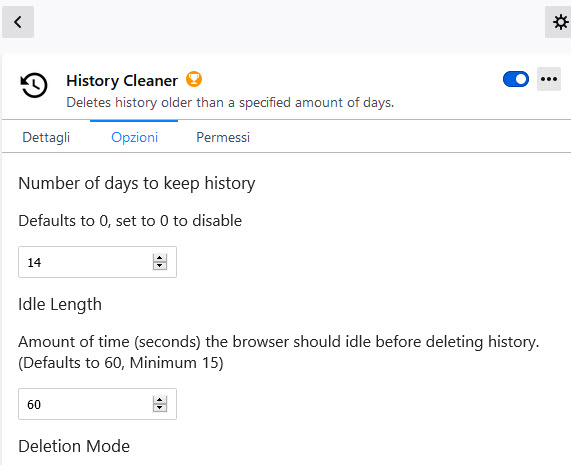Open the gear tools menu
This screenshot has width=571, height=465.
coord(560,22)
